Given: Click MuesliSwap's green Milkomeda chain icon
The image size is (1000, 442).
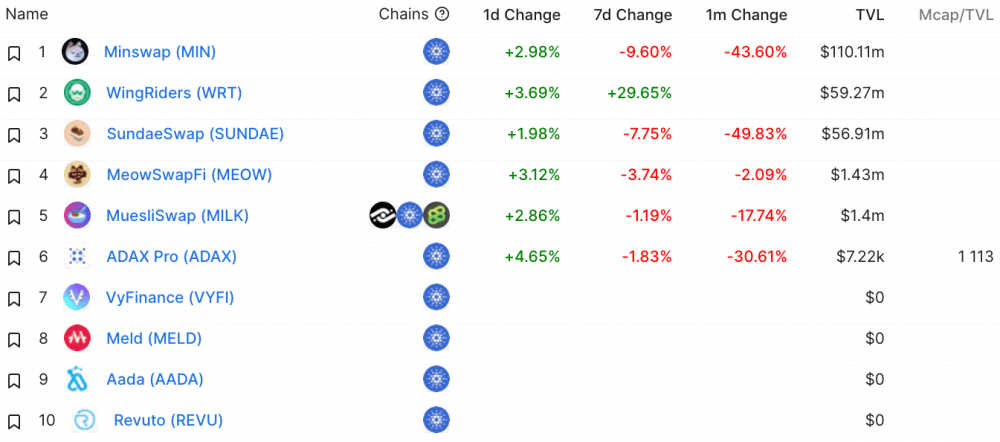Looking at the screenshot, I should (x=437, y=216).
